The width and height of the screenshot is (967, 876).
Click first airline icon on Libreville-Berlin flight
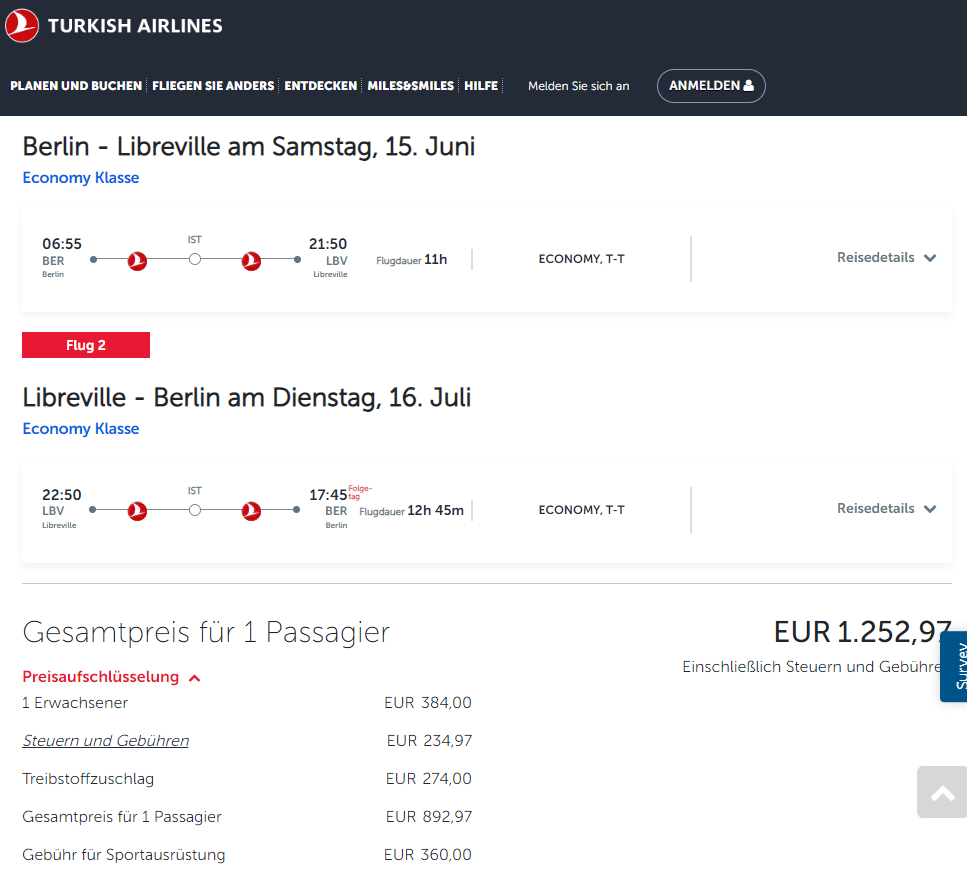point(138,511)
